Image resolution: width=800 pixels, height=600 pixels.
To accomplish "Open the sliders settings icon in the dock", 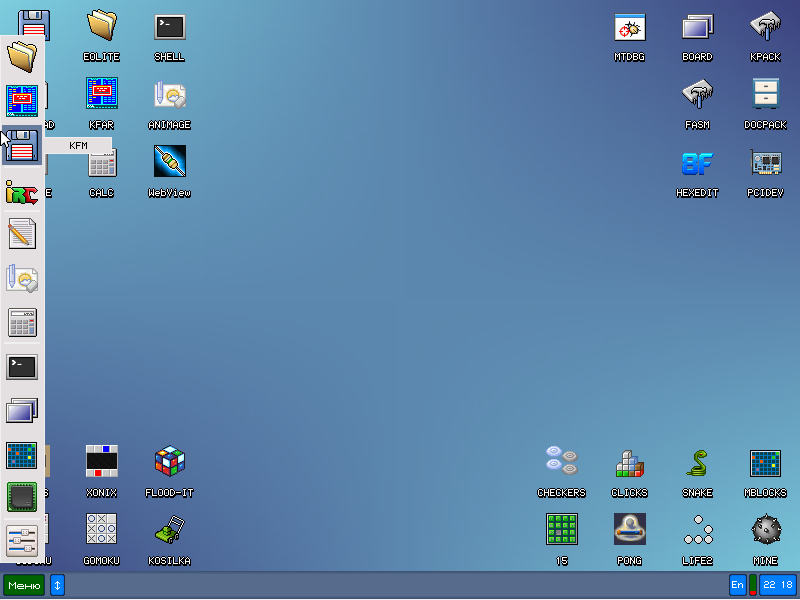I will pos(22,541).
